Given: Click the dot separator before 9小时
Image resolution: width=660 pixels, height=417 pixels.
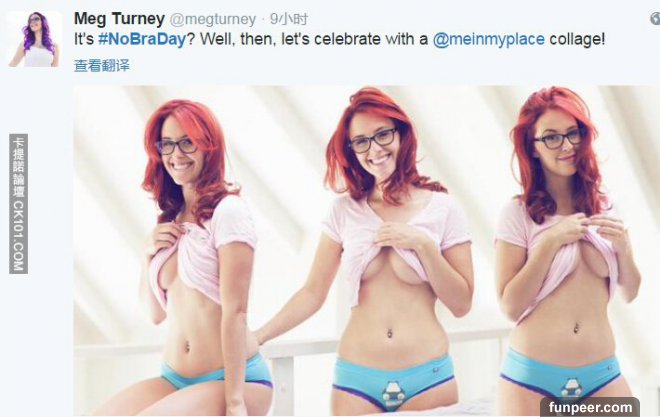Looking at the screenshot, I should pyautogui.click(x=263, y=19).
